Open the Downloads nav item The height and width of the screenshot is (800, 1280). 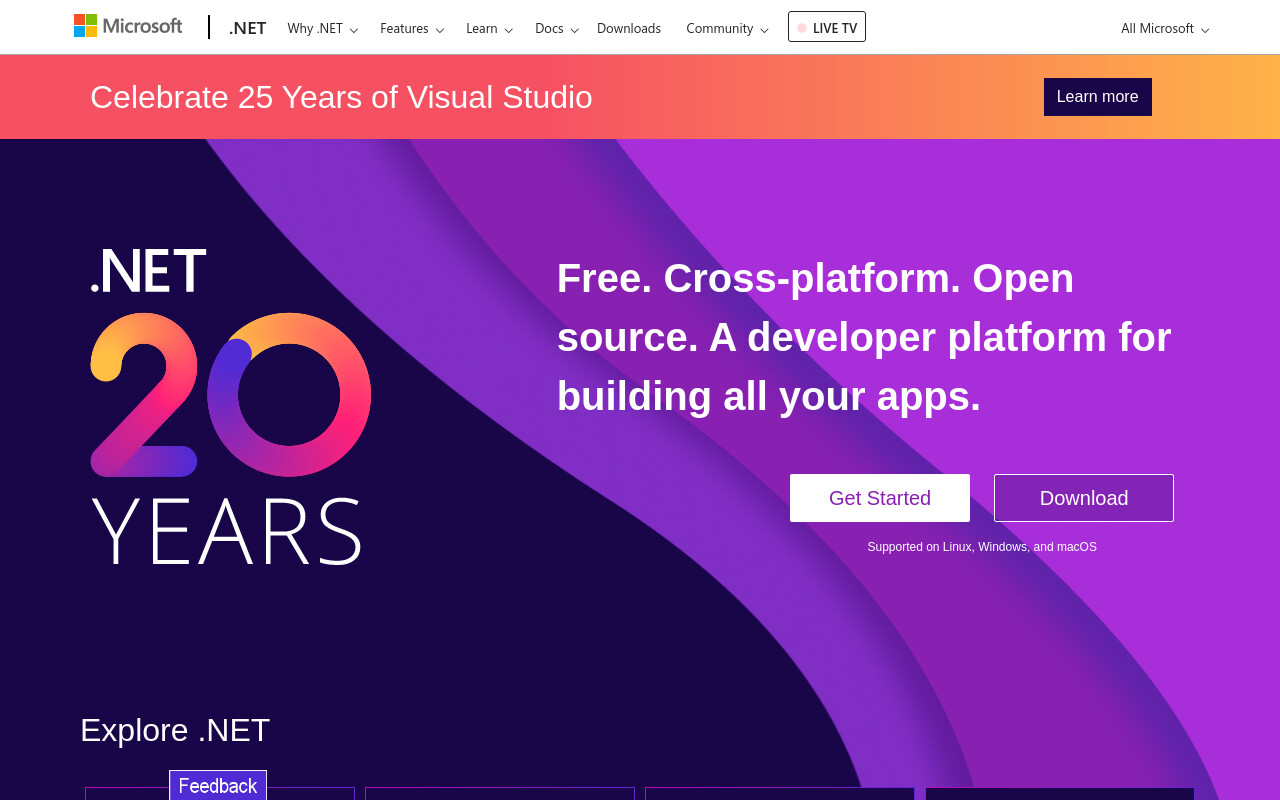pos(629,28)
